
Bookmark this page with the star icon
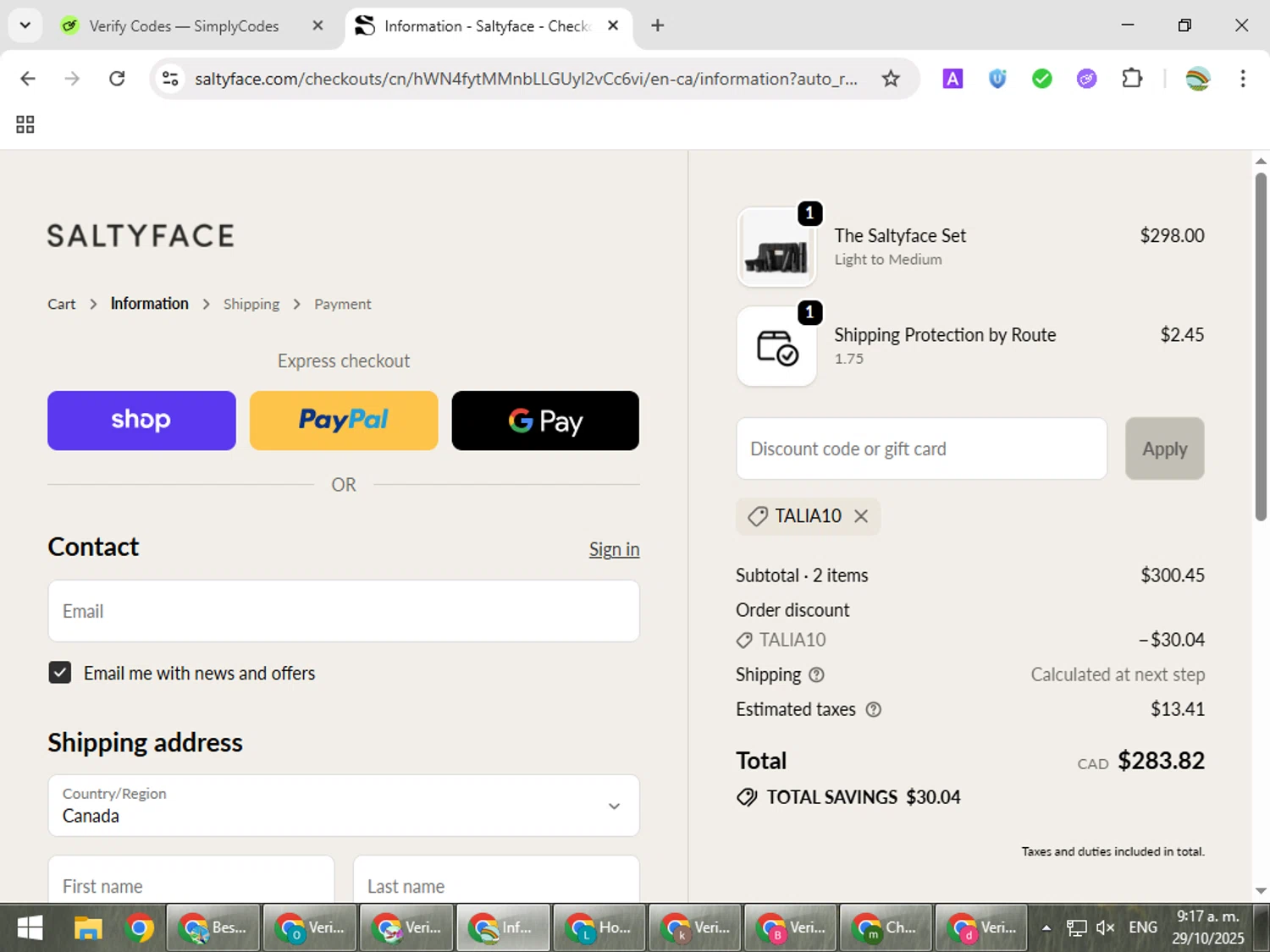[891, 79]
